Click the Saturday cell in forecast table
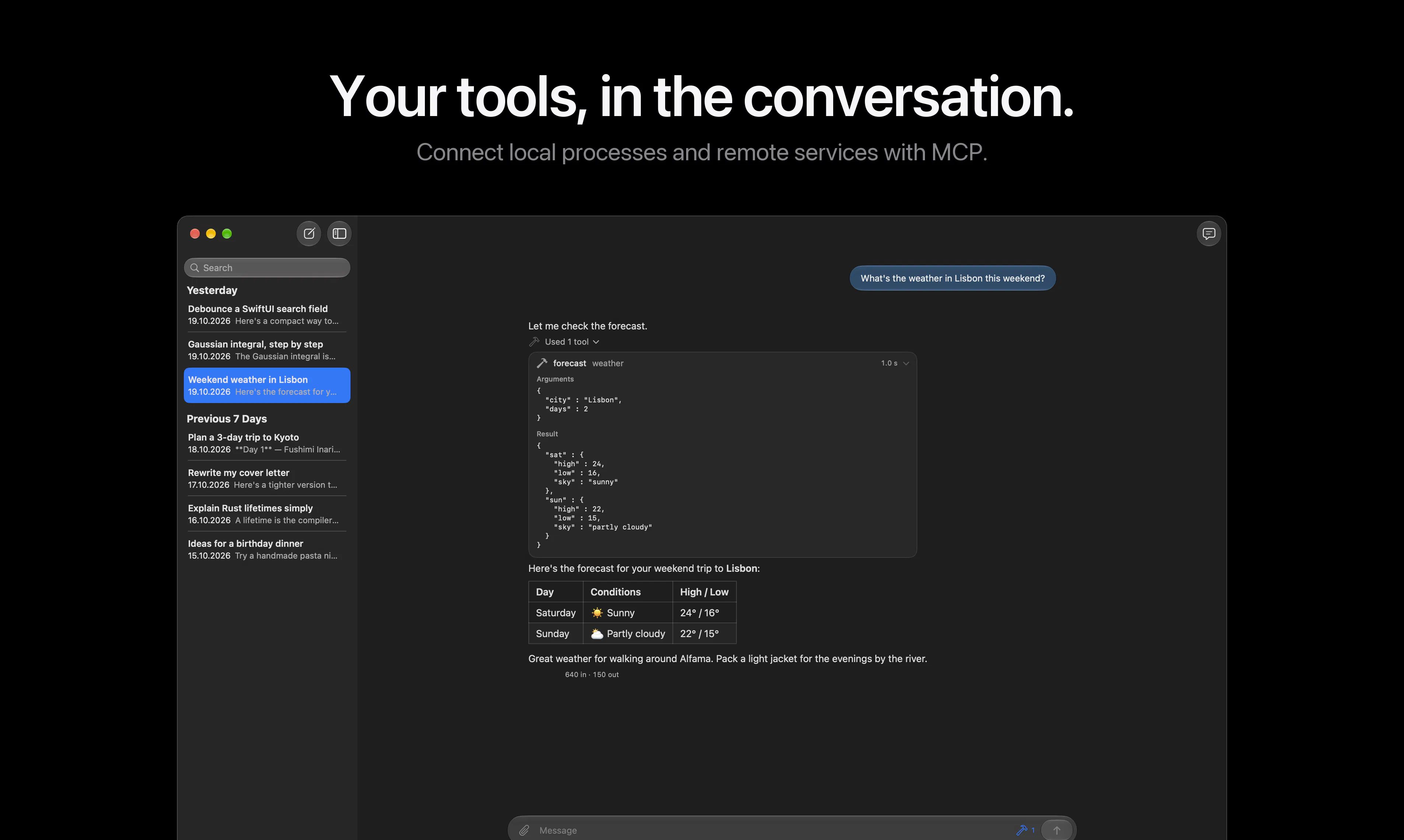This screenshot has height=840, width=1404. point(555,613)
